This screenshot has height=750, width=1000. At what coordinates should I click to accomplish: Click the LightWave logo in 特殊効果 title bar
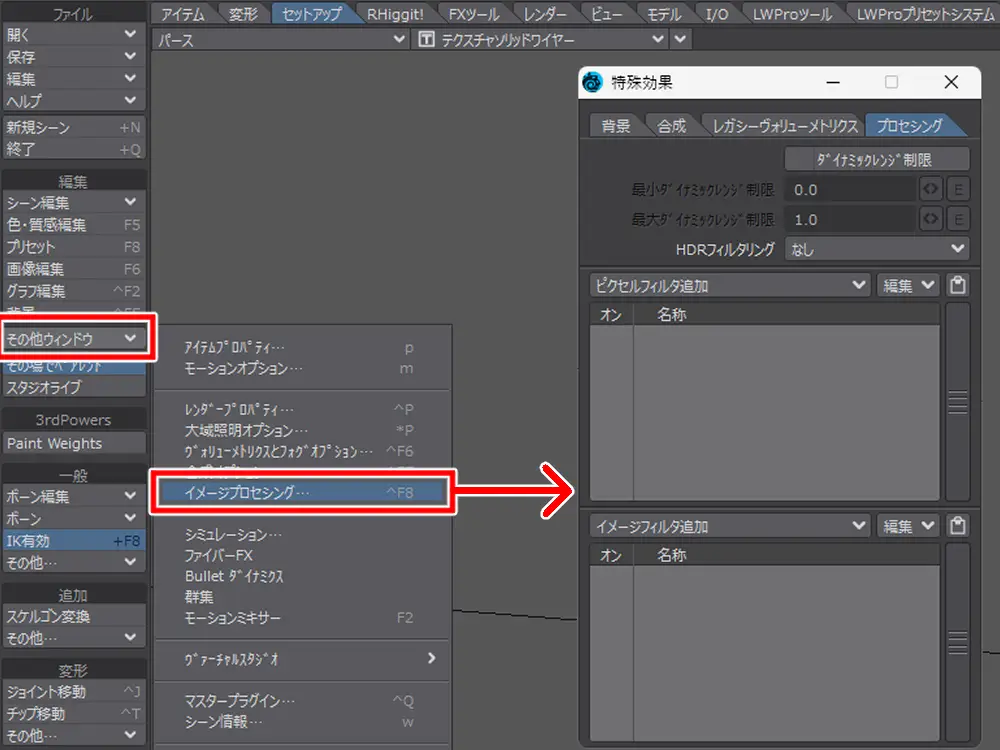point(593,83)
